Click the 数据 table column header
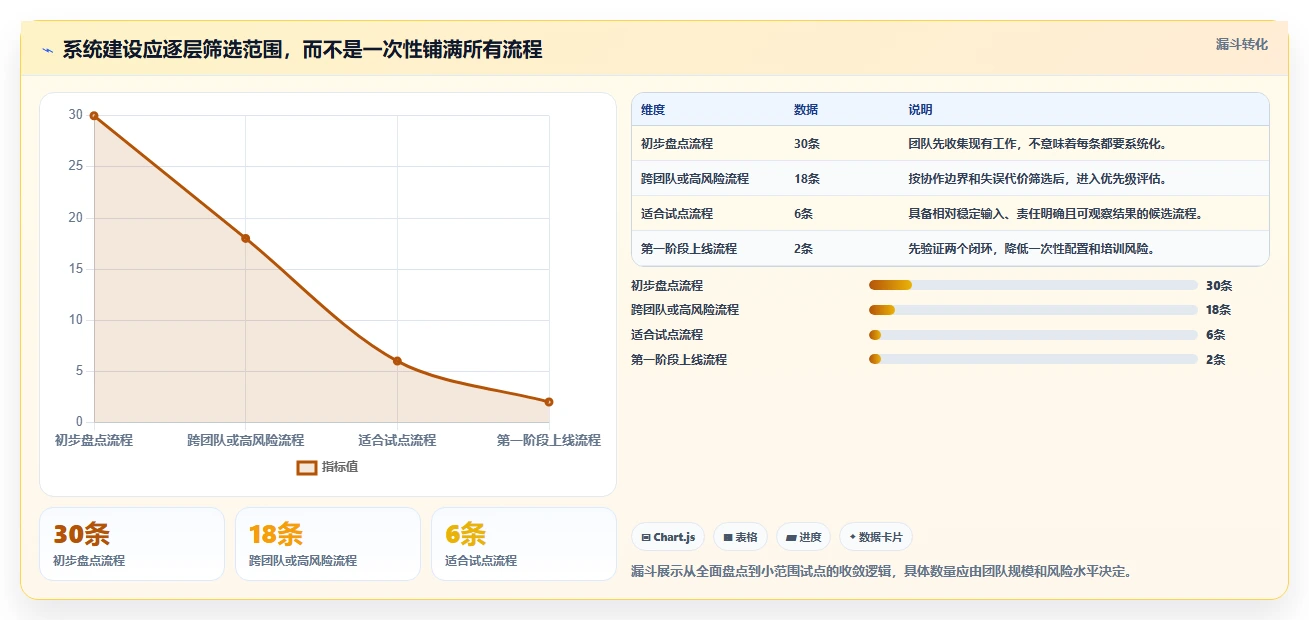This screenshot has height=620, width=1309. pyautogui.click(x=806, y=110)
